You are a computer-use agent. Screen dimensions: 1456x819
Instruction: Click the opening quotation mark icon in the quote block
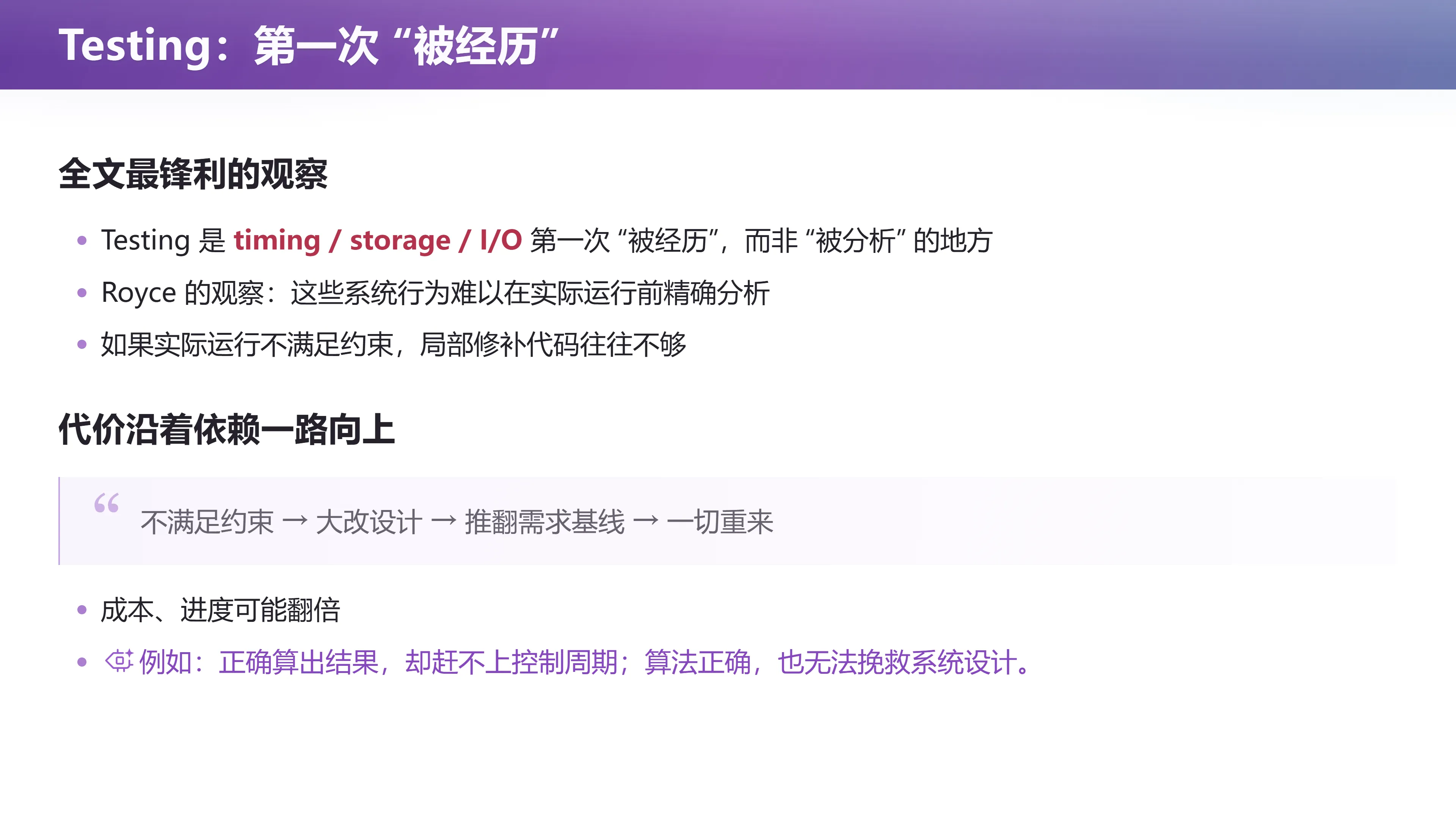pos(106,503)
